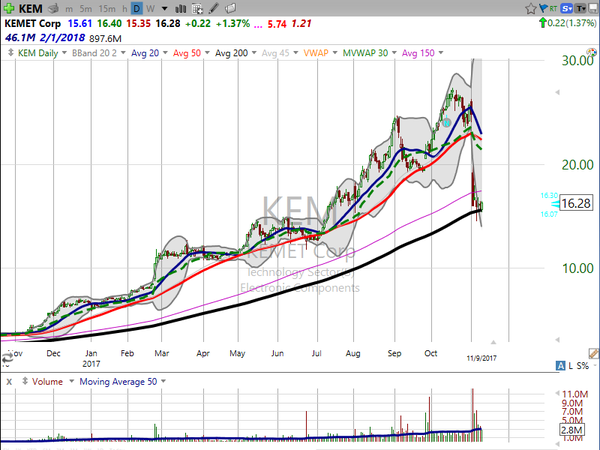Close the volume pane with X
The height and width of the screenshot is (450, 600).
[9, 382]
